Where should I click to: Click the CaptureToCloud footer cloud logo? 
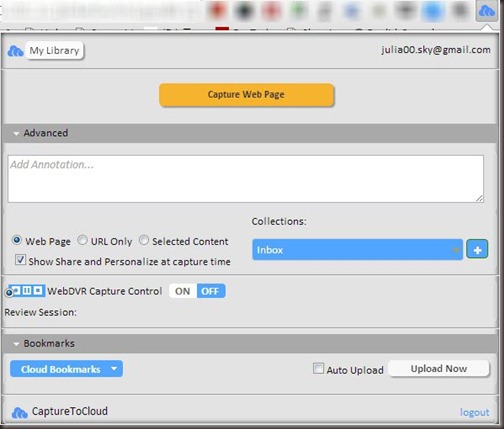tap(20, 413)
